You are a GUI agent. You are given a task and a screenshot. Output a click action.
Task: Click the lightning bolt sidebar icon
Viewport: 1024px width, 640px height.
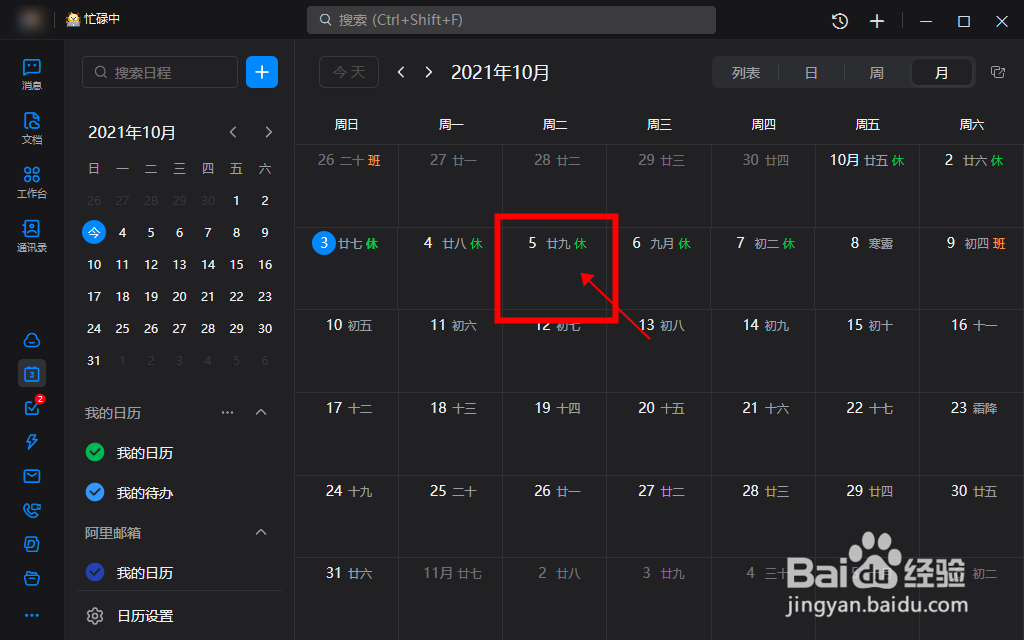click(31, 442)
